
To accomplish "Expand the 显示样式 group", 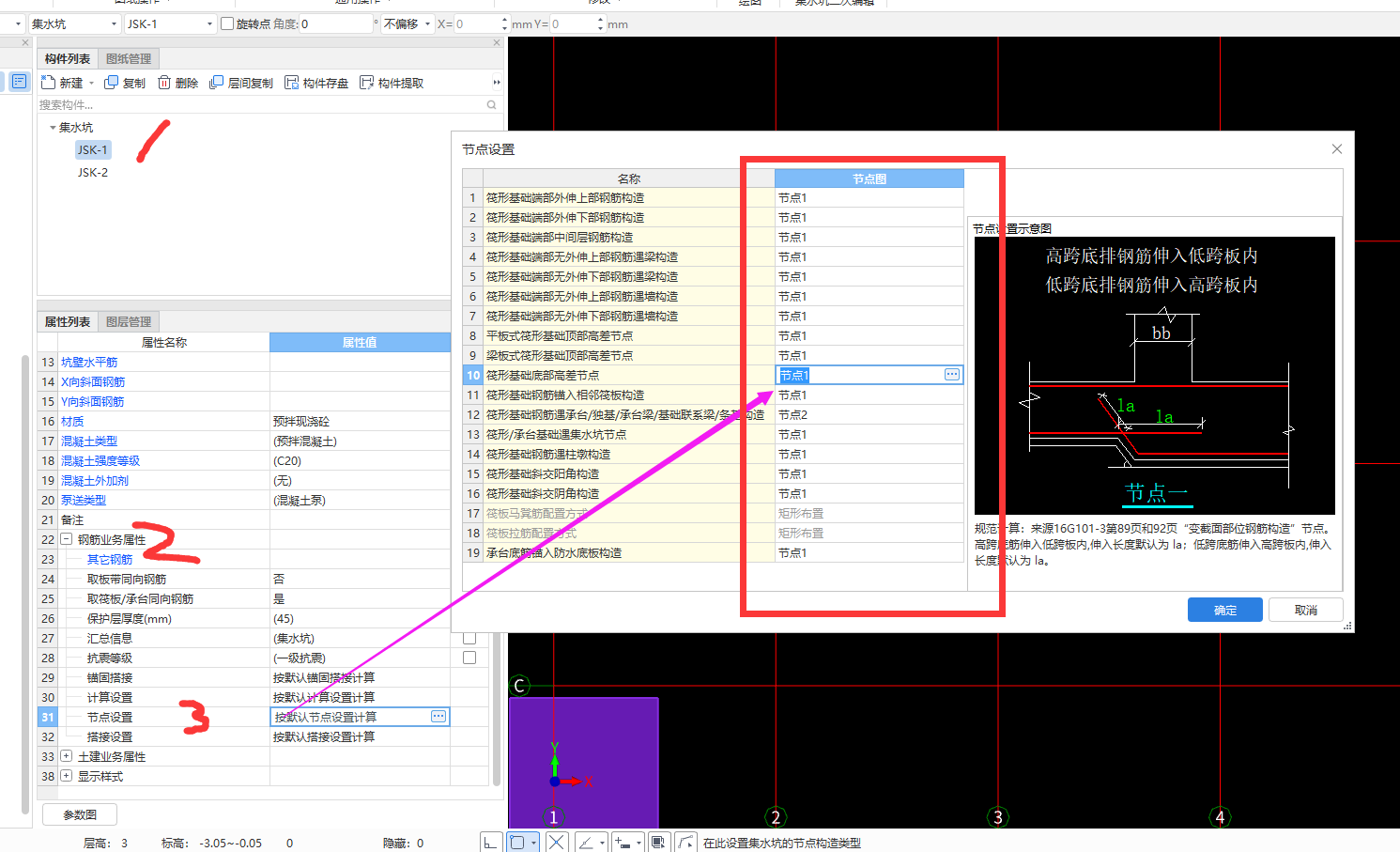I will click(x=67, y=776).
